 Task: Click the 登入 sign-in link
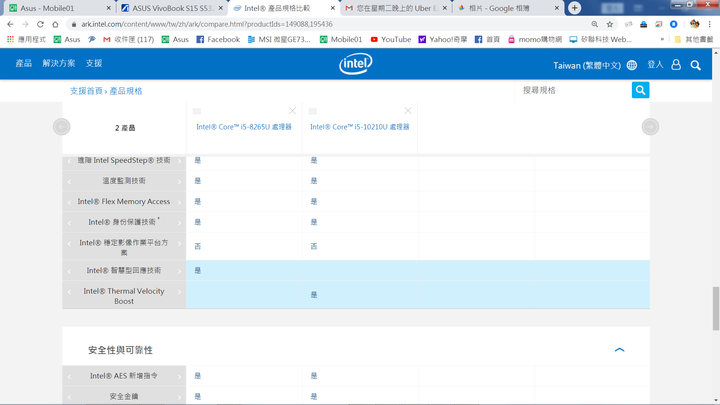pyautogui.click(x=655, y=65)
